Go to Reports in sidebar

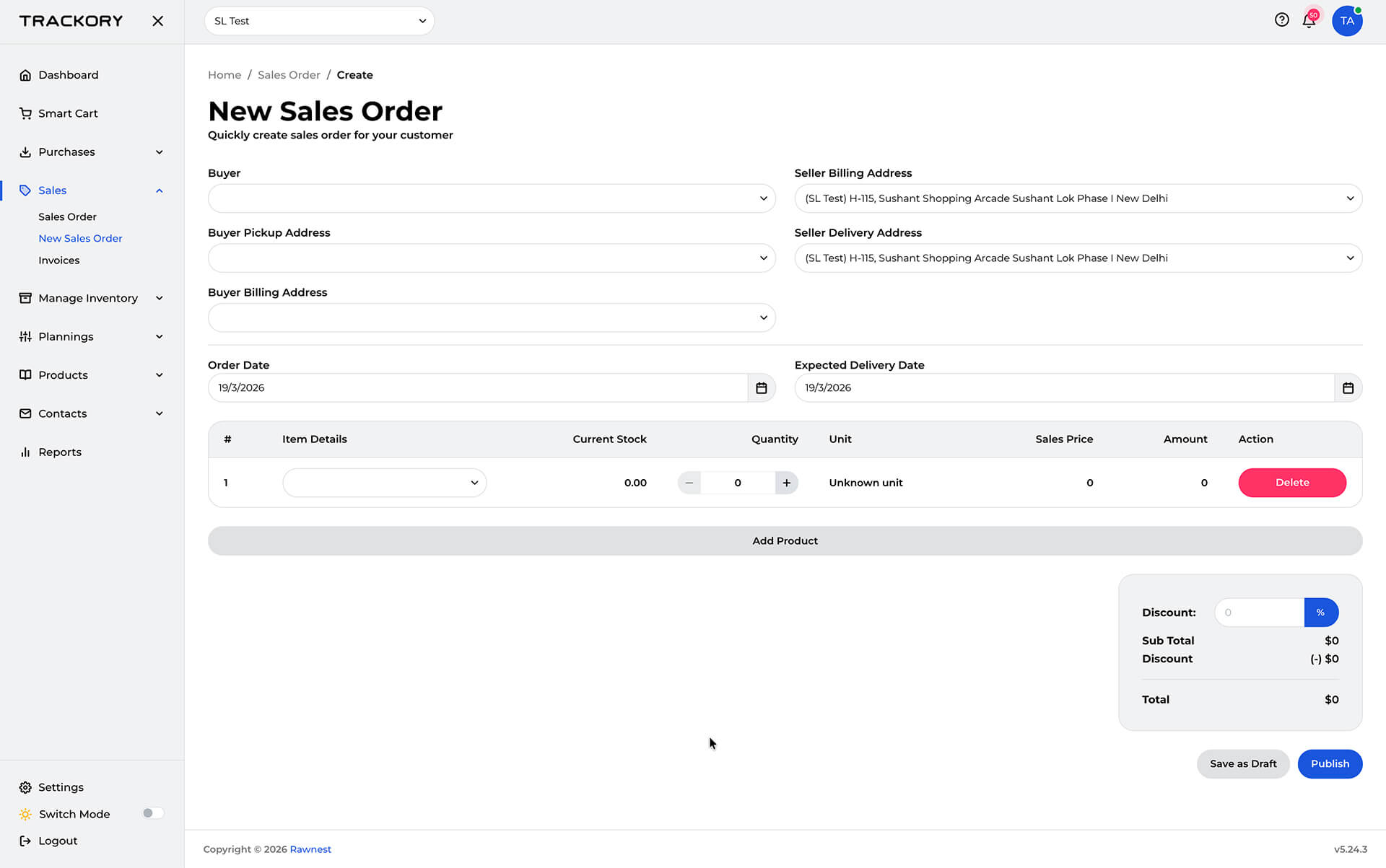(60, 452)
